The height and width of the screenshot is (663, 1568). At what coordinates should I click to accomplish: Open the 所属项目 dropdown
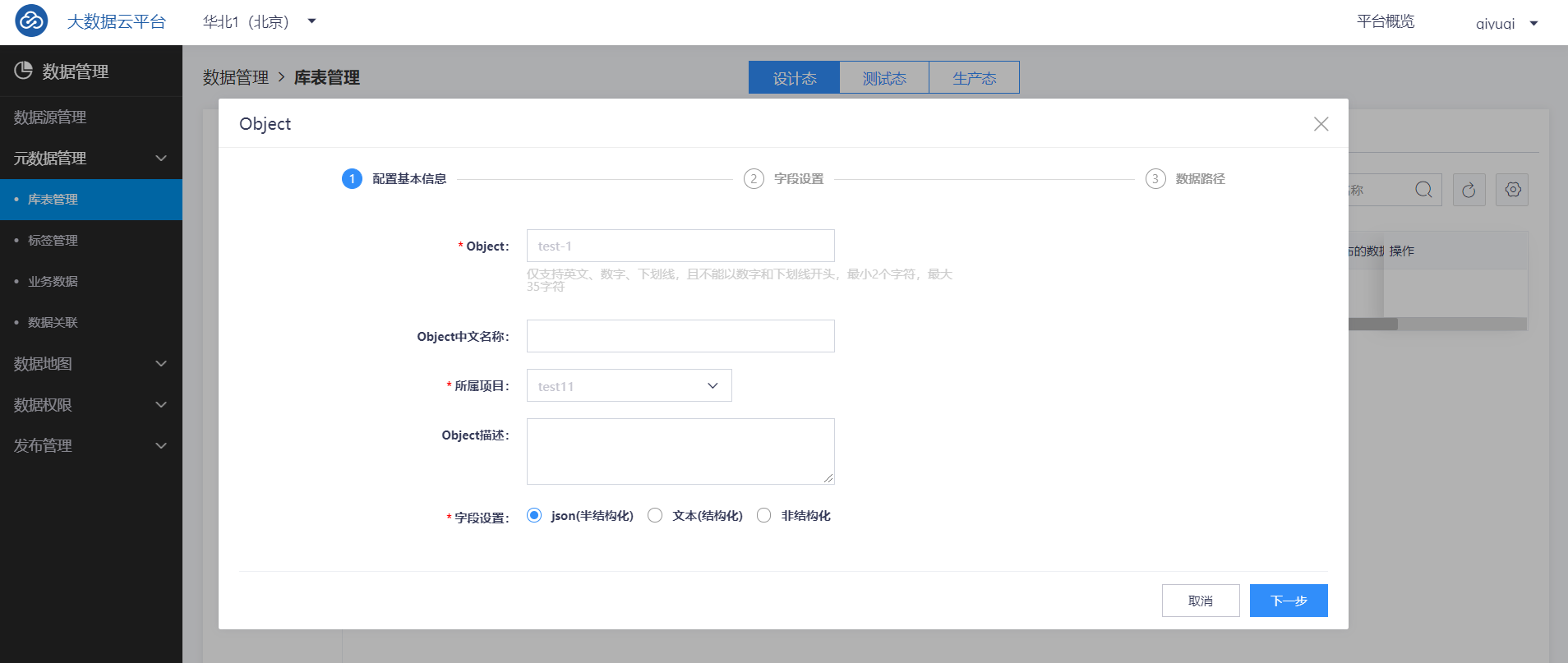point(629,385)
